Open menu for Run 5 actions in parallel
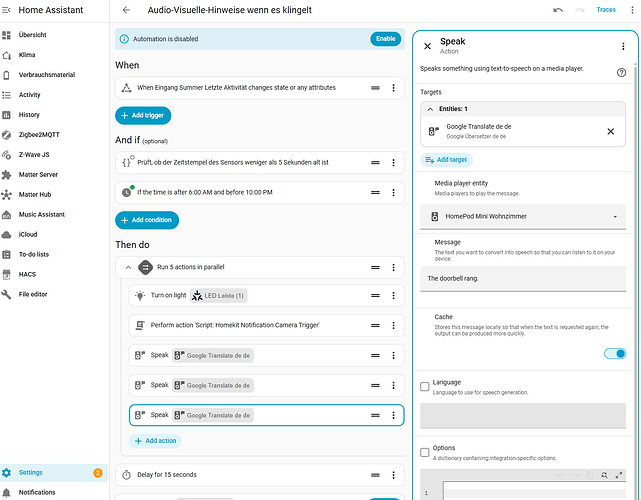This screenshot has height=500, width=641. 393,267
